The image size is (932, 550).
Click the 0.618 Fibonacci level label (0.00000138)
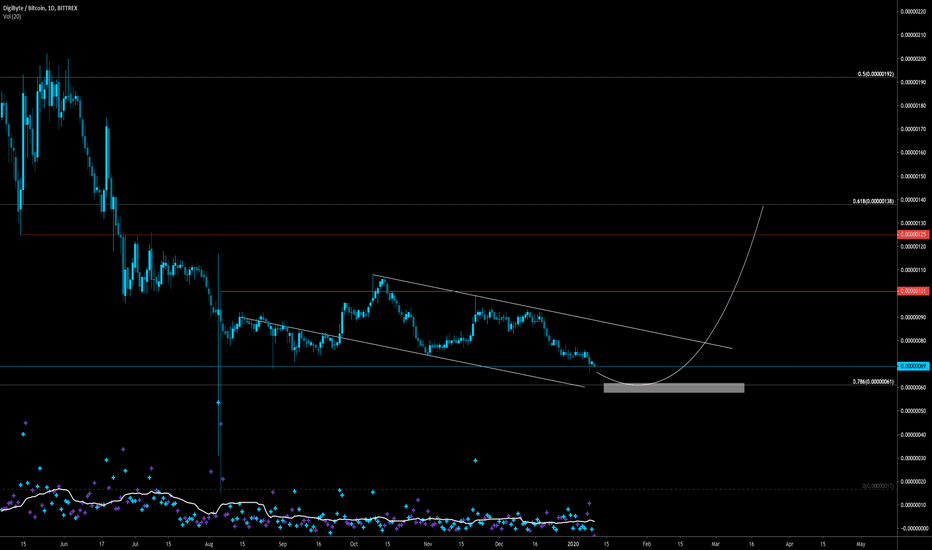[x=873, y=202]
